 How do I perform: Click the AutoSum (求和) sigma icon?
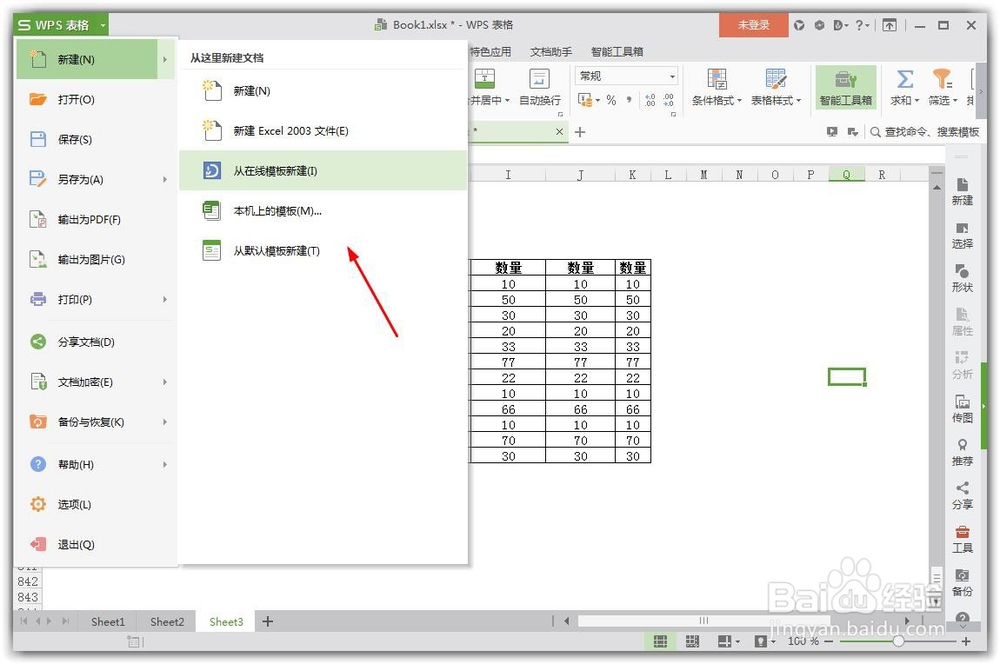[x=904, y=79]
